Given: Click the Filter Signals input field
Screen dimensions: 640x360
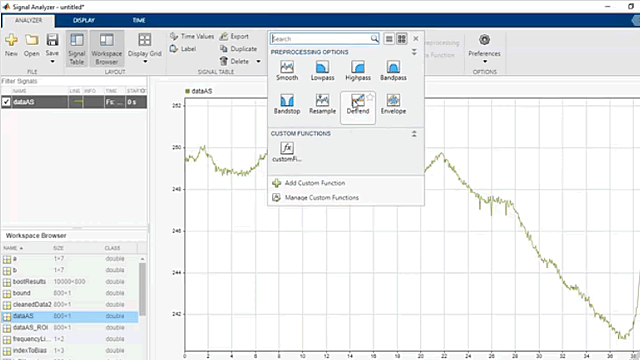Looking at the screenshot, I should click(73, 81).
